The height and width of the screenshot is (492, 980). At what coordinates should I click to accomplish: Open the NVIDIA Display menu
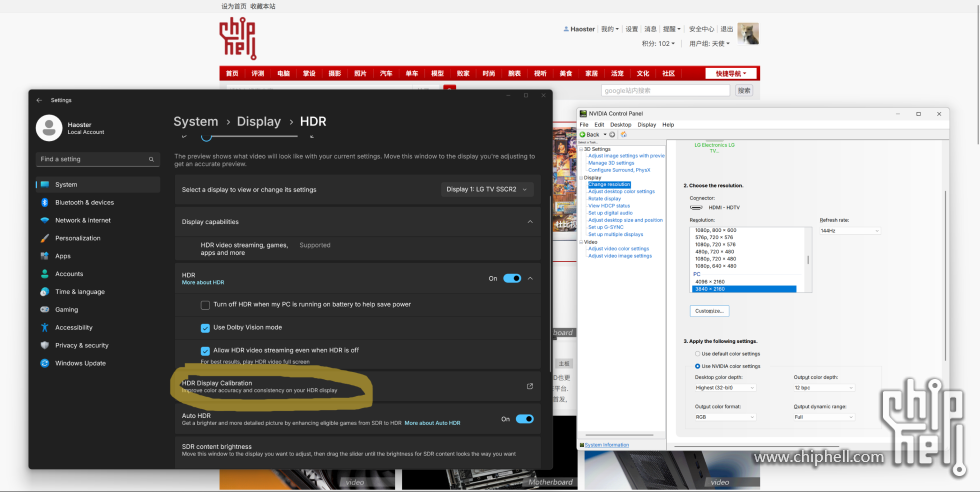coord(647,125)
